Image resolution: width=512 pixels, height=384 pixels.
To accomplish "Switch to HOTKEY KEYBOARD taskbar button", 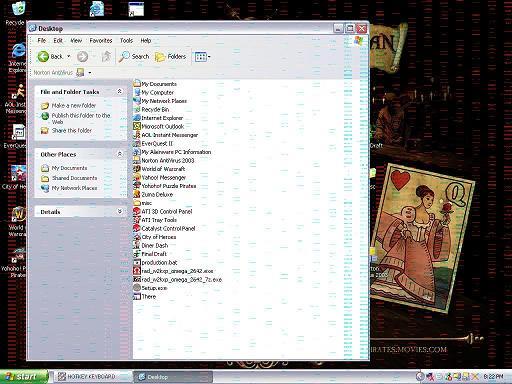I will 92,377.
